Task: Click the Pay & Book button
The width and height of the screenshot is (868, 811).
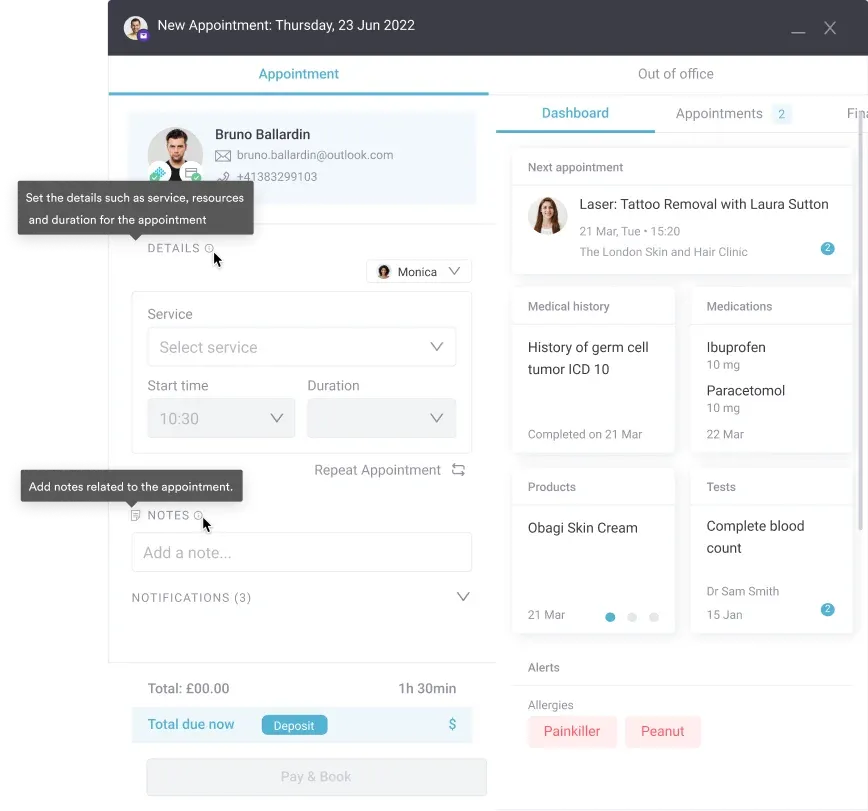Action: pos(315,777)
